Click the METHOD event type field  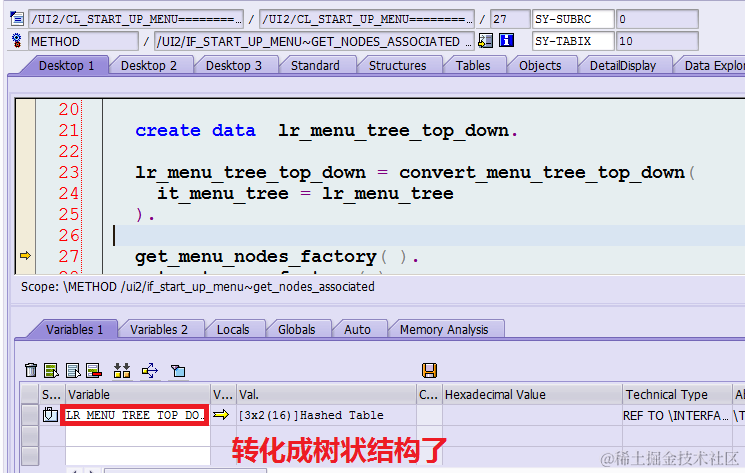(84, 41)
